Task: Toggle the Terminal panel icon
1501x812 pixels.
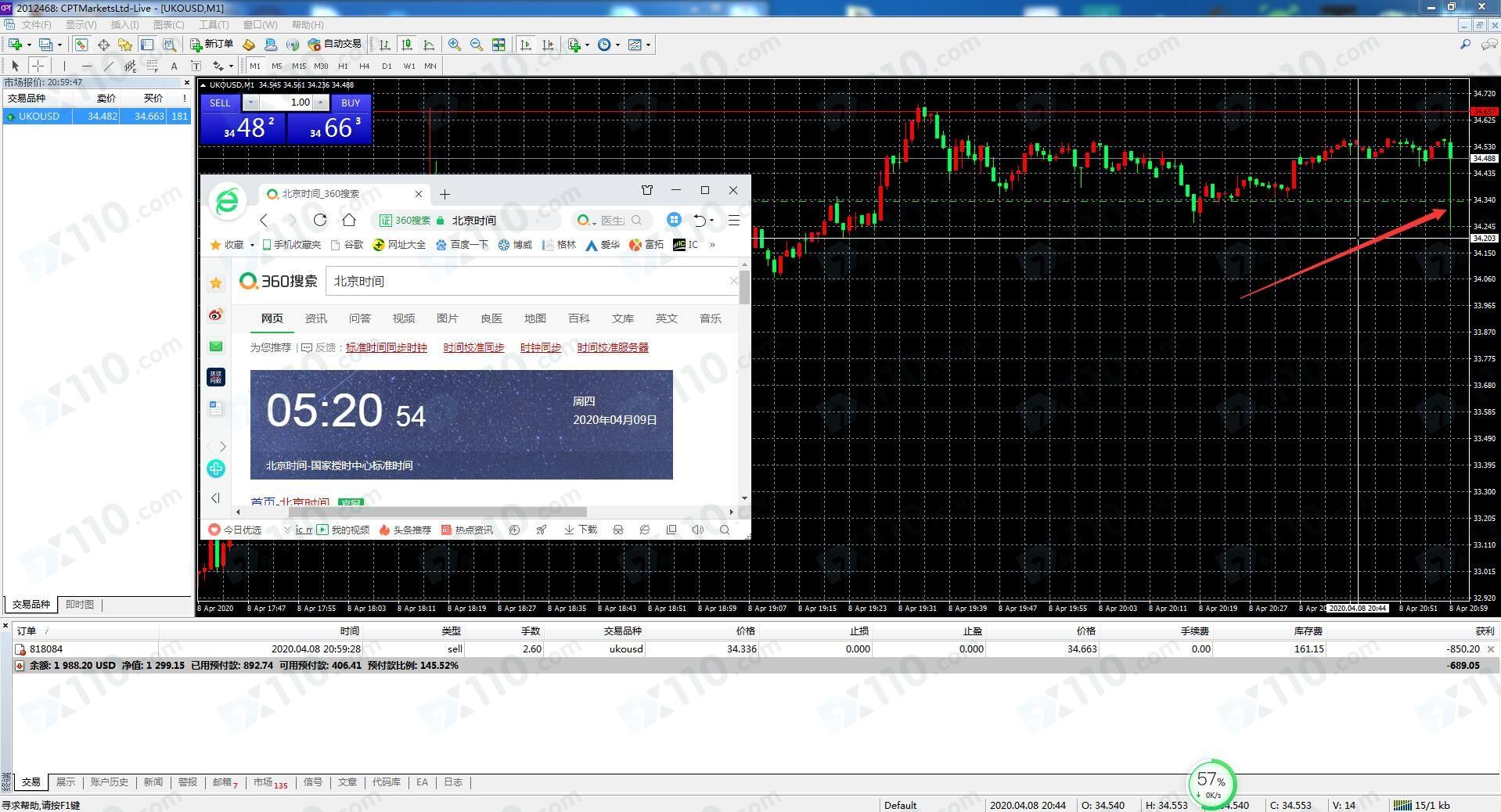Action: tap(147, 45)
